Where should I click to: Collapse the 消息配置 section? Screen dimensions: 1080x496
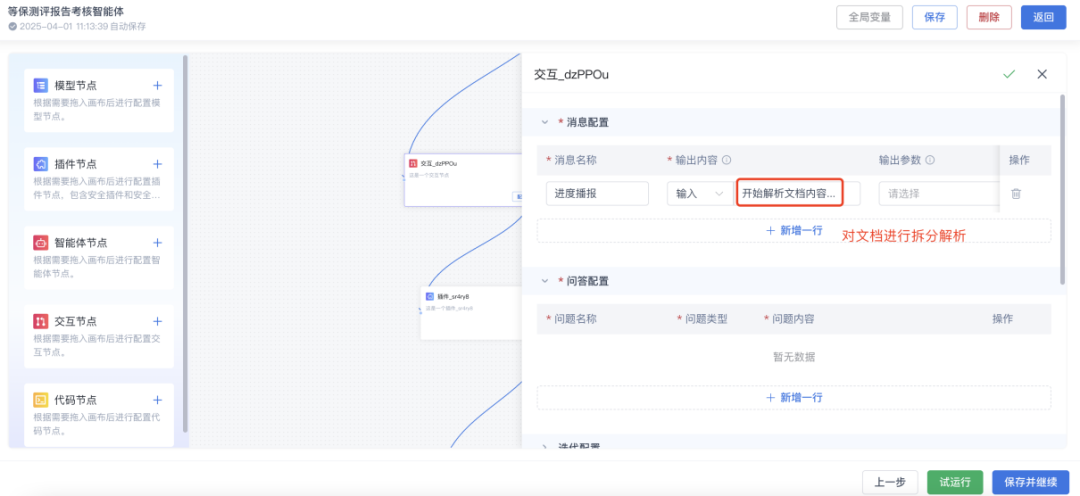point(545,122)
